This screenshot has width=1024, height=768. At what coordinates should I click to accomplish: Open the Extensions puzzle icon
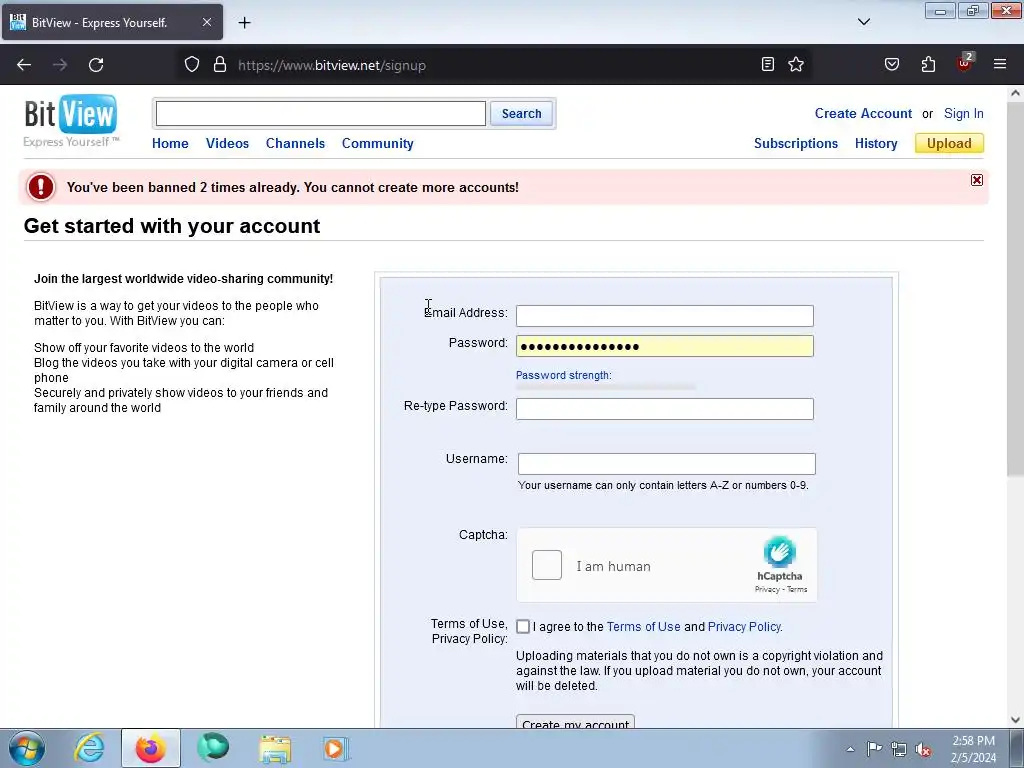pyautogui.click(x=928, y=64)
